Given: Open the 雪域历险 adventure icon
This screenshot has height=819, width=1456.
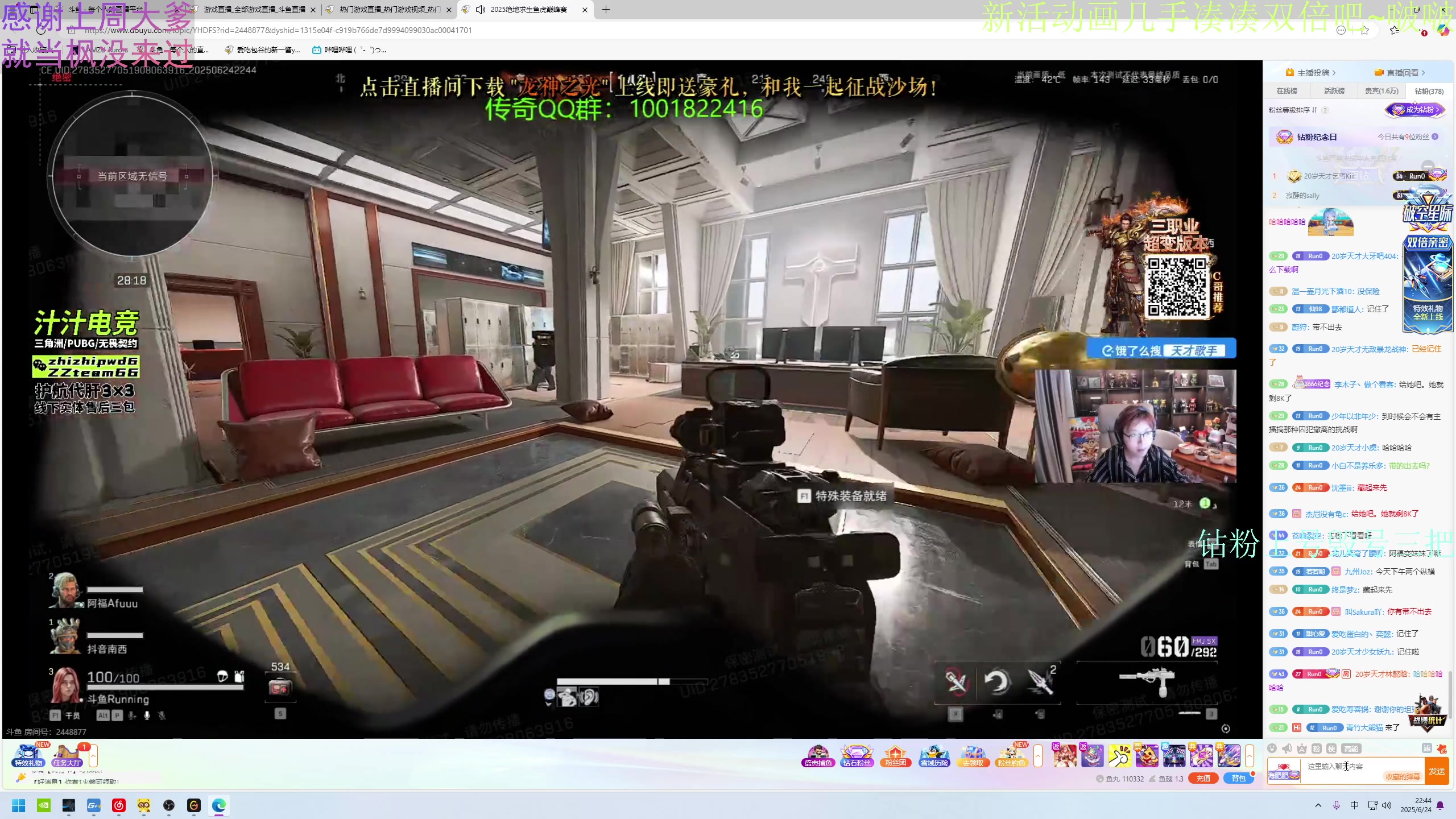Looking at the screenshot, I should 934,755.
